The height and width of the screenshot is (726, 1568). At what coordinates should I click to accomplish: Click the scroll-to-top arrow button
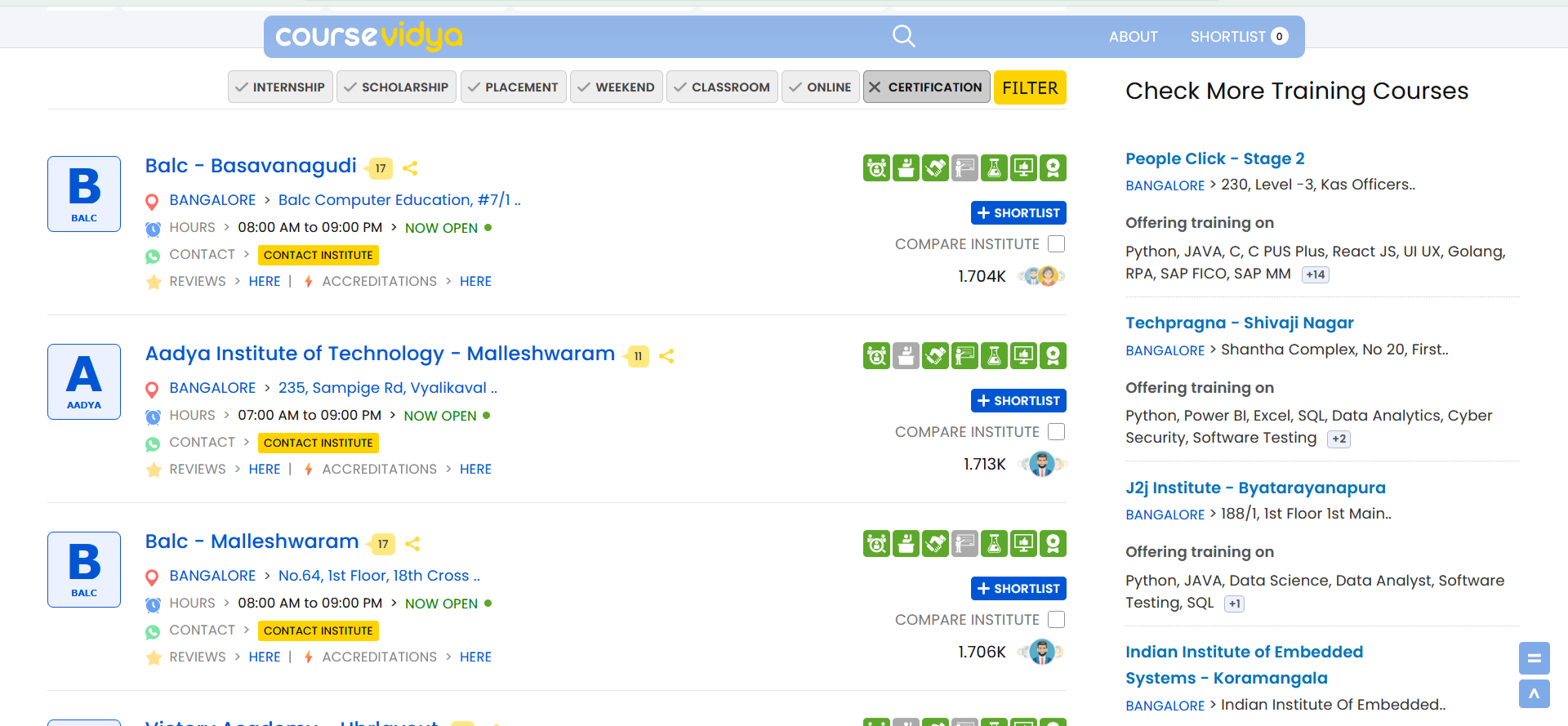1534,694
